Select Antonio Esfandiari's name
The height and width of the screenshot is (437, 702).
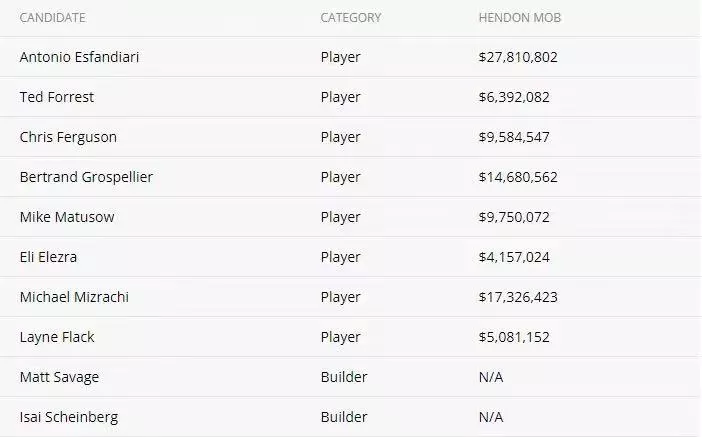[x=79, y=57]
